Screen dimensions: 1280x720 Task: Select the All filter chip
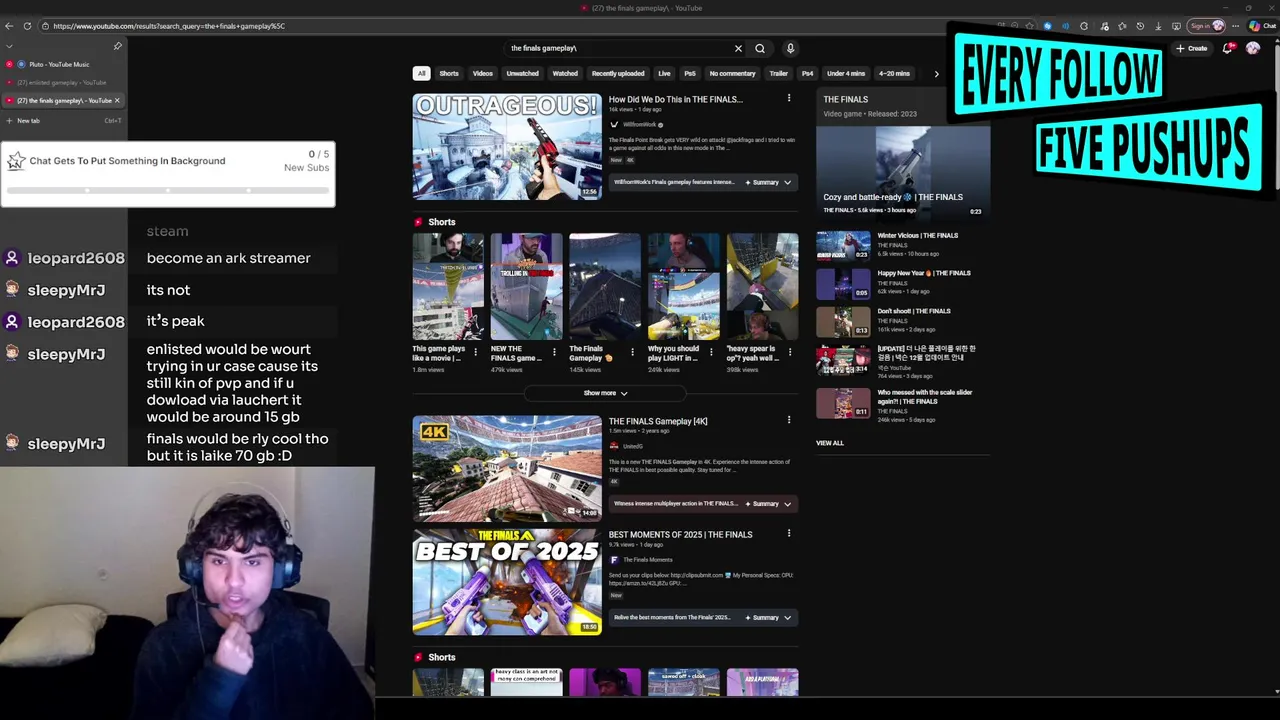pyautogui.click(x=422, y=73)
